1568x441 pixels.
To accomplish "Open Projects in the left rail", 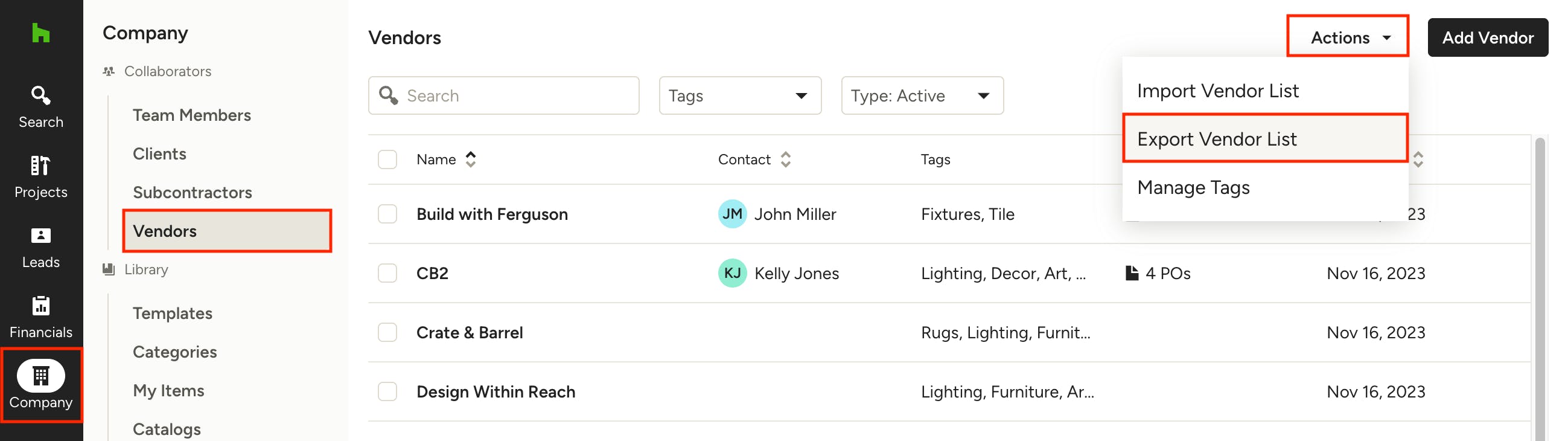I will [x=41, y=177].
